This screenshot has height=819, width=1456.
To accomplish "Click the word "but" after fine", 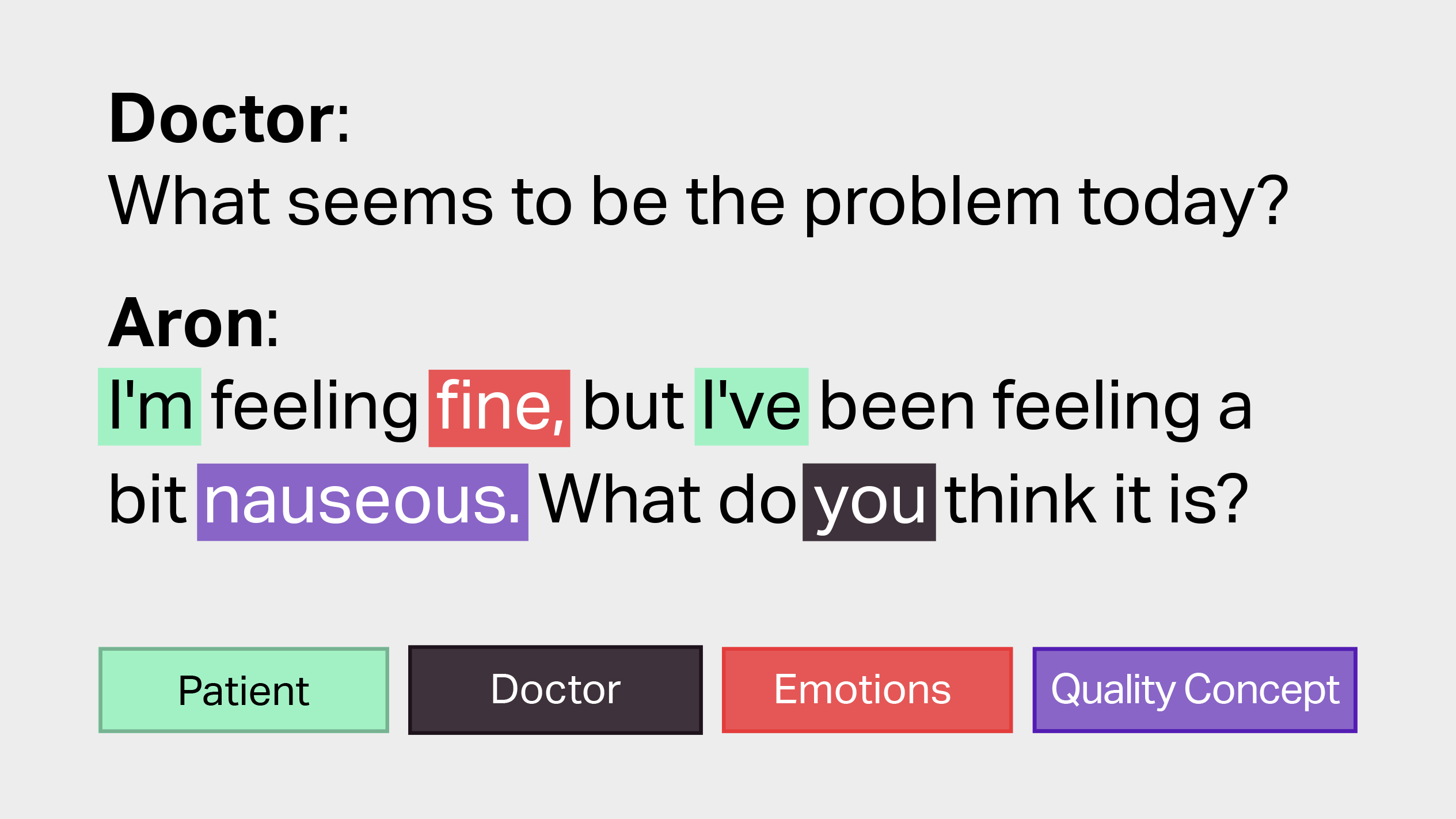I will 633,405.
